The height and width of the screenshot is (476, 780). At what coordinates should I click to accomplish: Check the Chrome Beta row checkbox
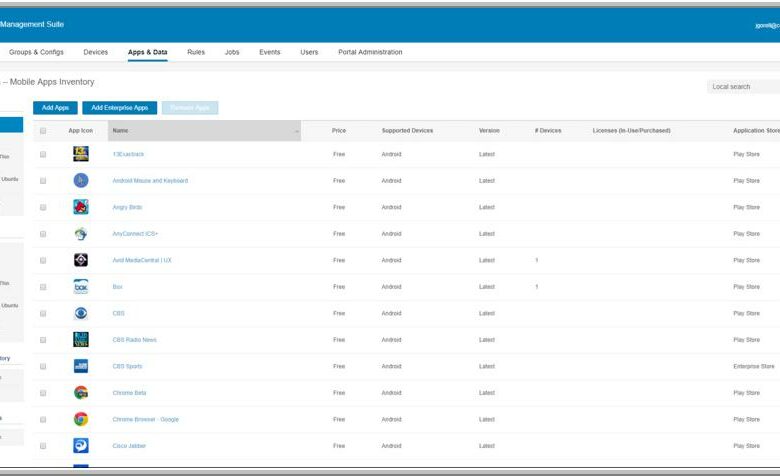(x=43, y=393)
